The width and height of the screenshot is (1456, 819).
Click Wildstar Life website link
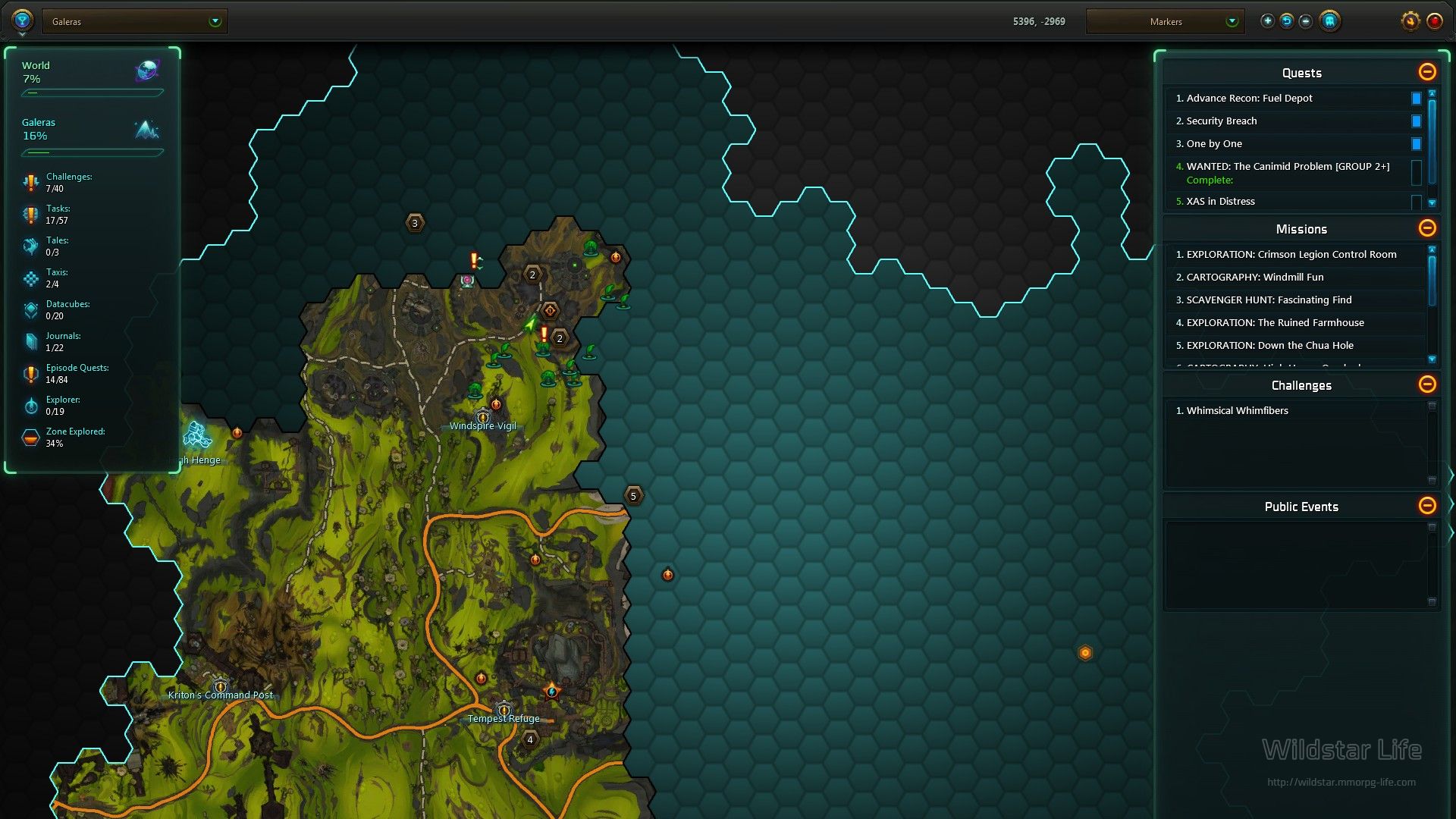click(1341, 782)
